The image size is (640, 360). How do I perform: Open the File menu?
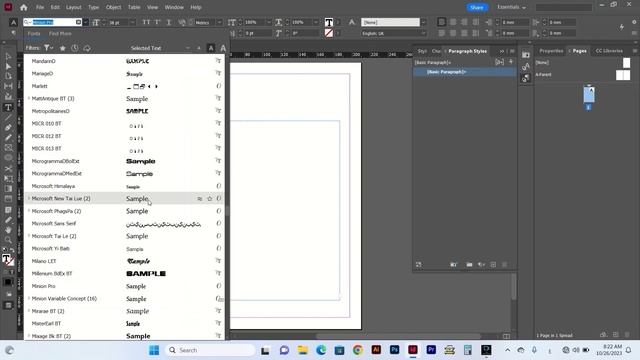tap(40, 7)
